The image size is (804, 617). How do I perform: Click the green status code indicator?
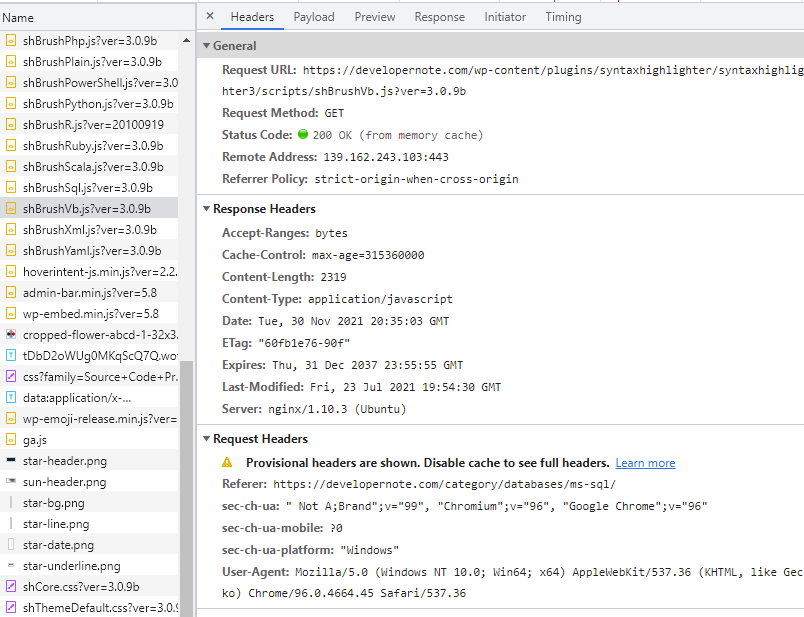point(303,134)
